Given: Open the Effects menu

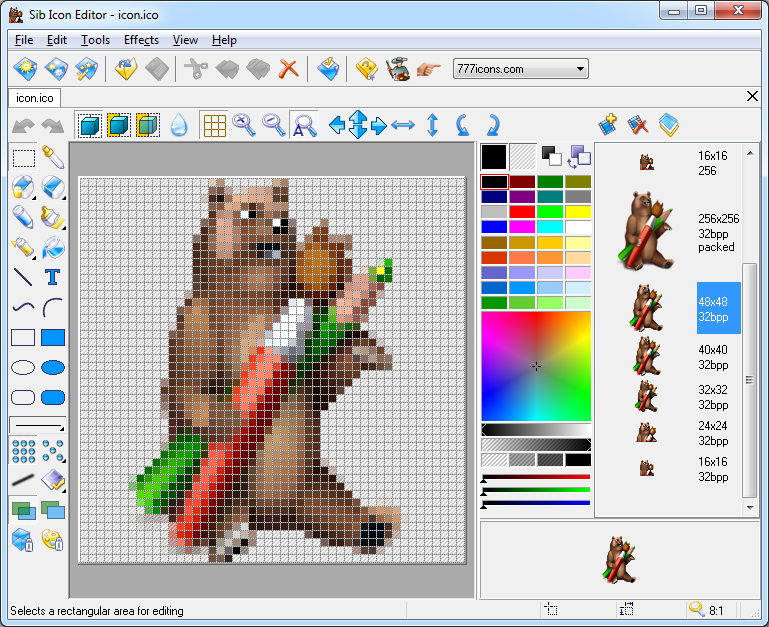Looking at the screenshot, I should coord(141,40).
